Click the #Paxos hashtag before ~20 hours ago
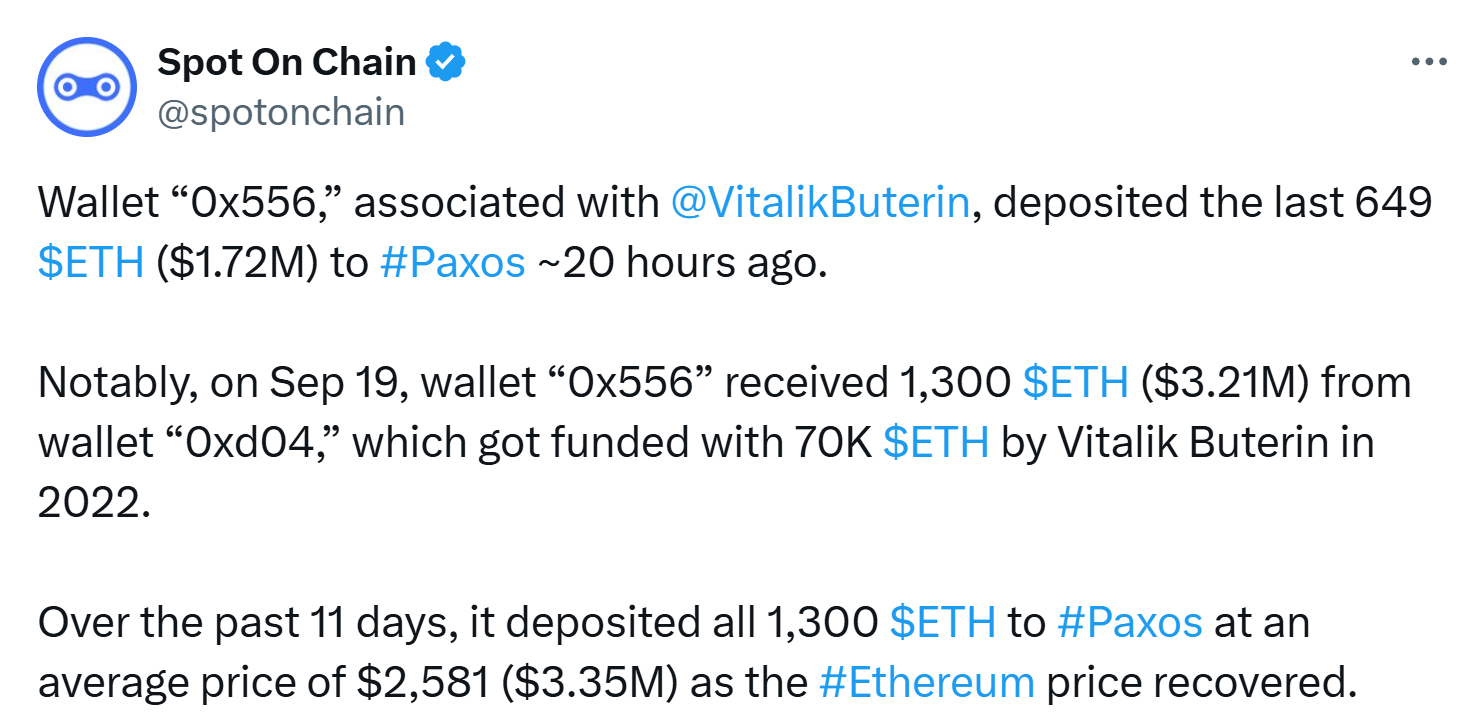1481x727 pixels. click(454, 263)
